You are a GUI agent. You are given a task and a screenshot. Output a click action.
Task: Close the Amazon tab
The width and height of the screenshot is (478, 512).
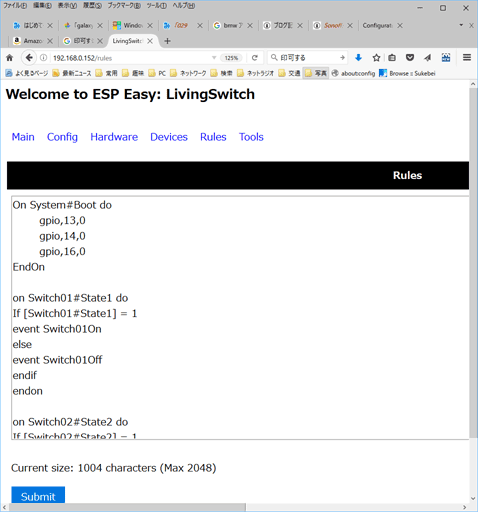coord(50,41)
